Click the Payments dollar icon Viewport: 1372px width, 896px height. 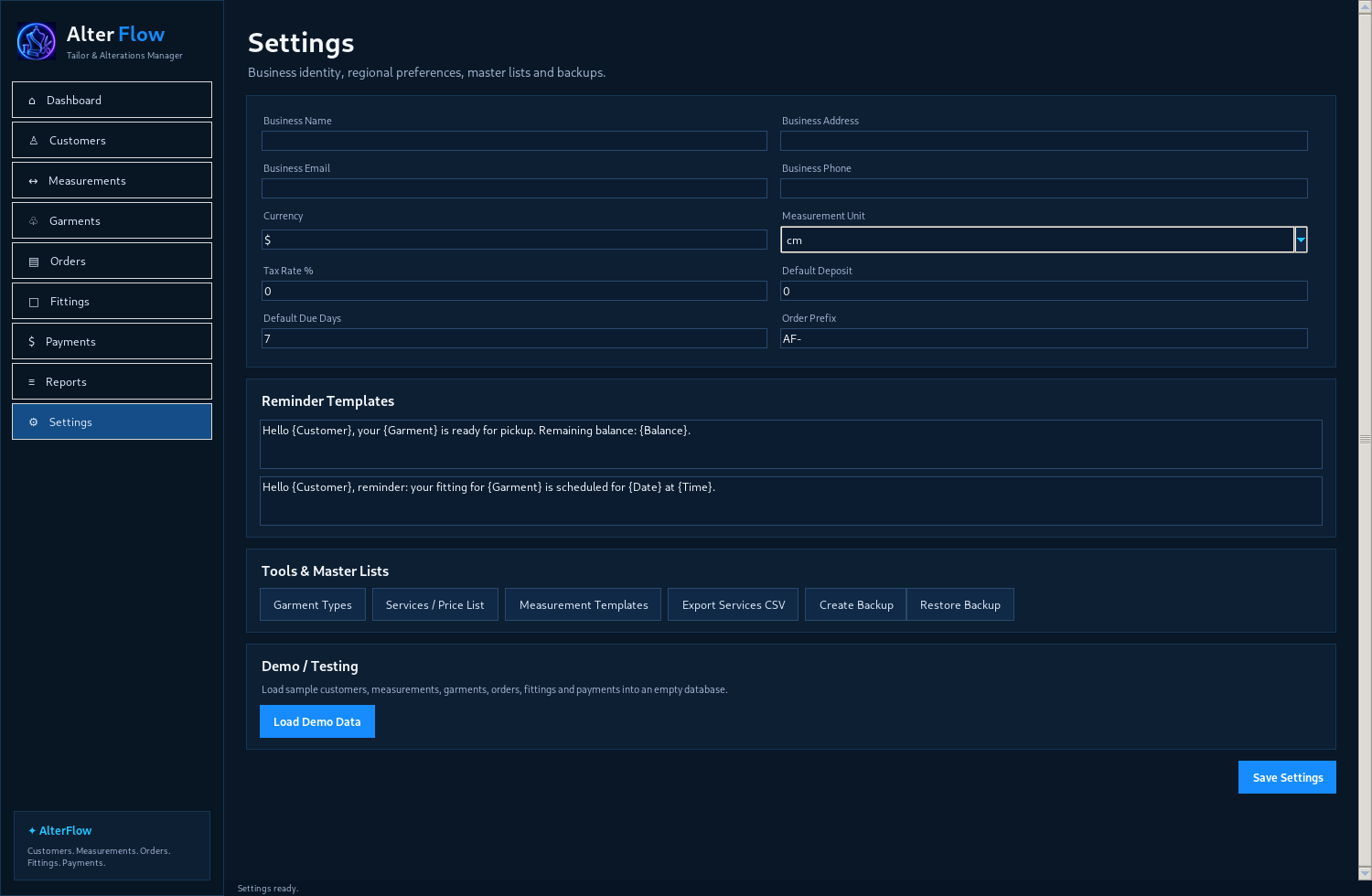click(x=32, y=342)
